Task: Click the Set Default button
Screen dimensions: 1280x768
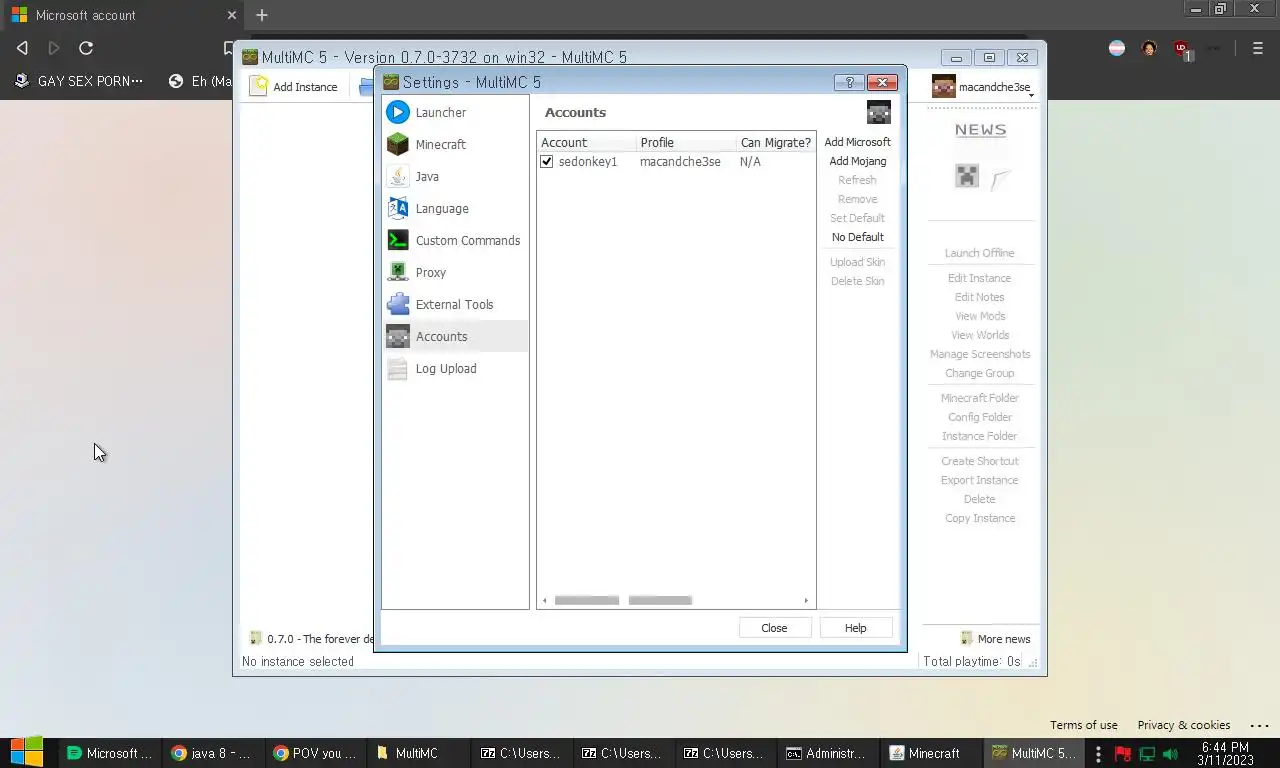Action: coord(857,218)
